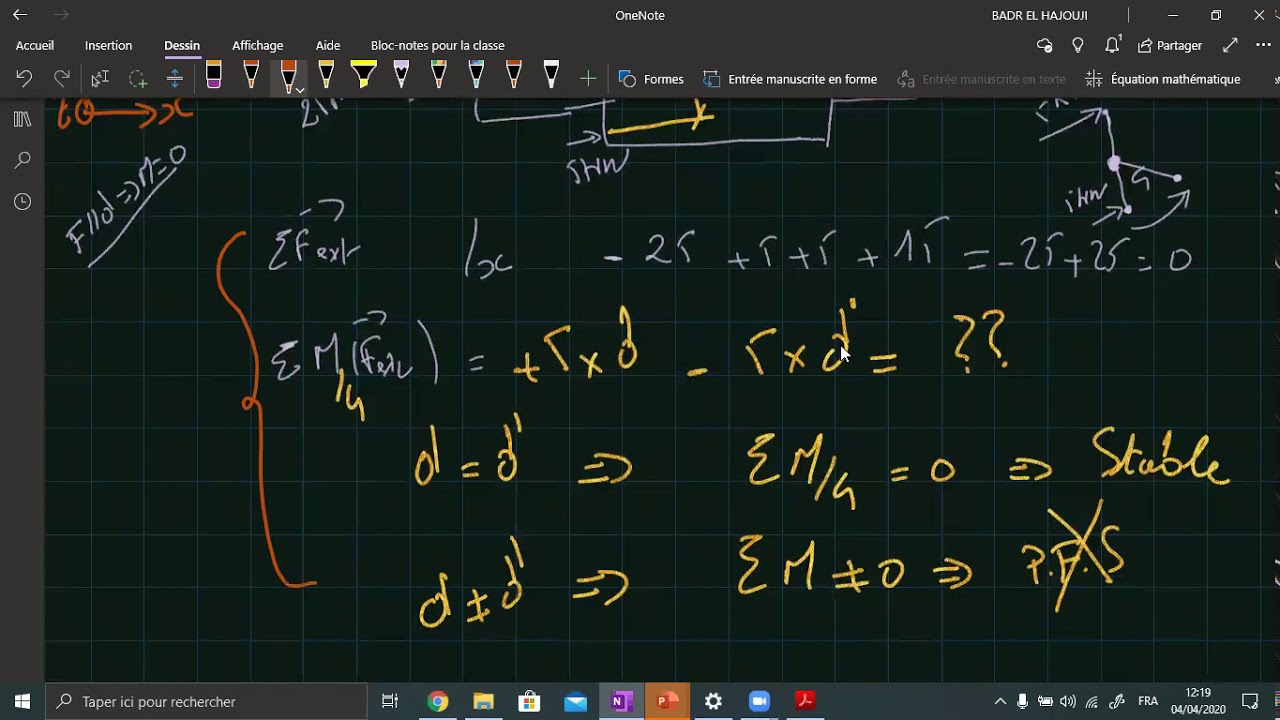Open search in left sidebar

tap(22, 160)
